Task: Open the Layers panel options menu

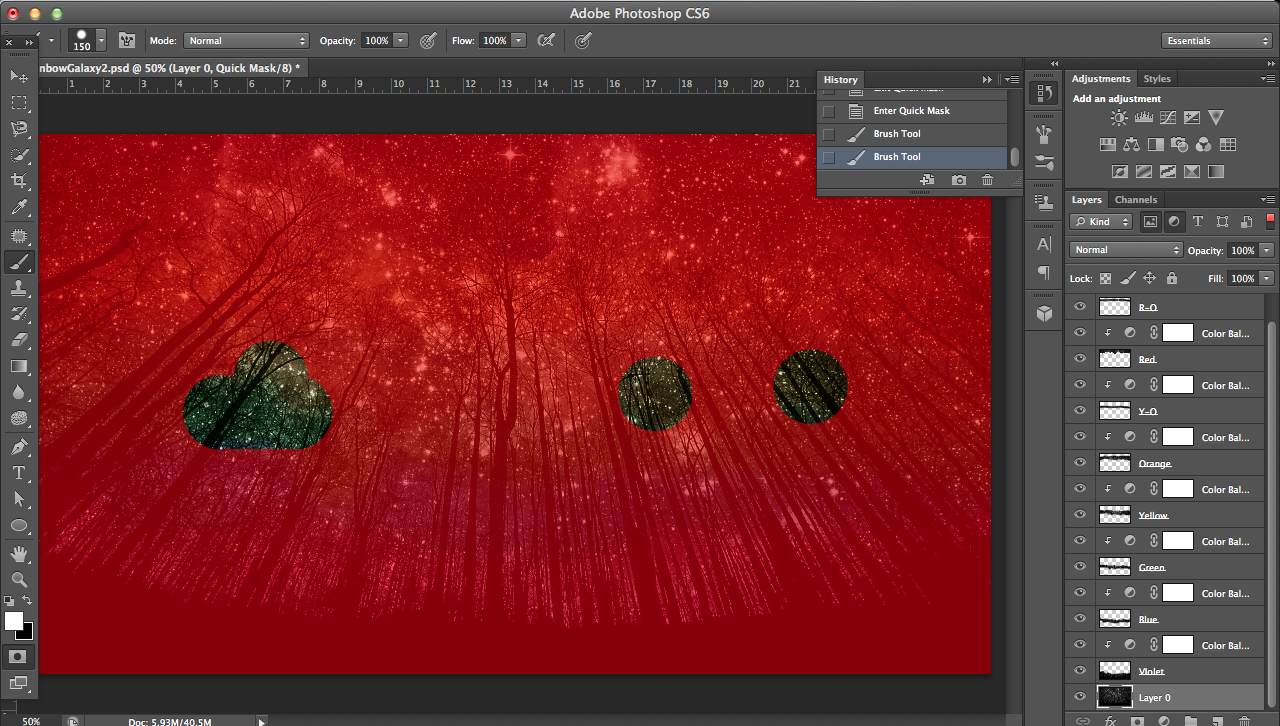Action: (1269, 200)
